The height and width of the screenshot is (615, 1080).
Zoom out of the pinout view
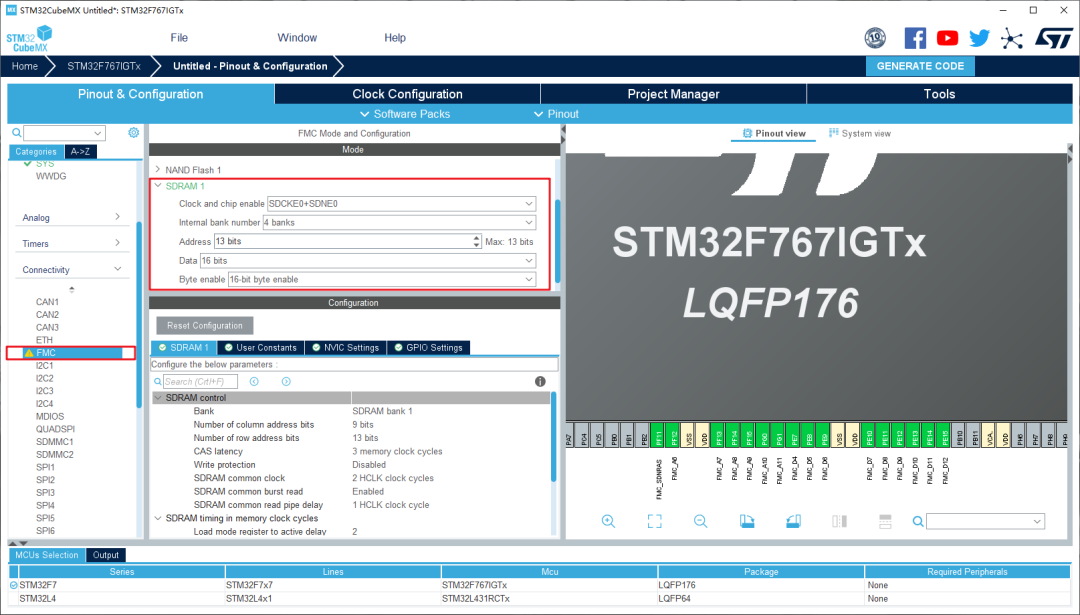pos(700,521)
